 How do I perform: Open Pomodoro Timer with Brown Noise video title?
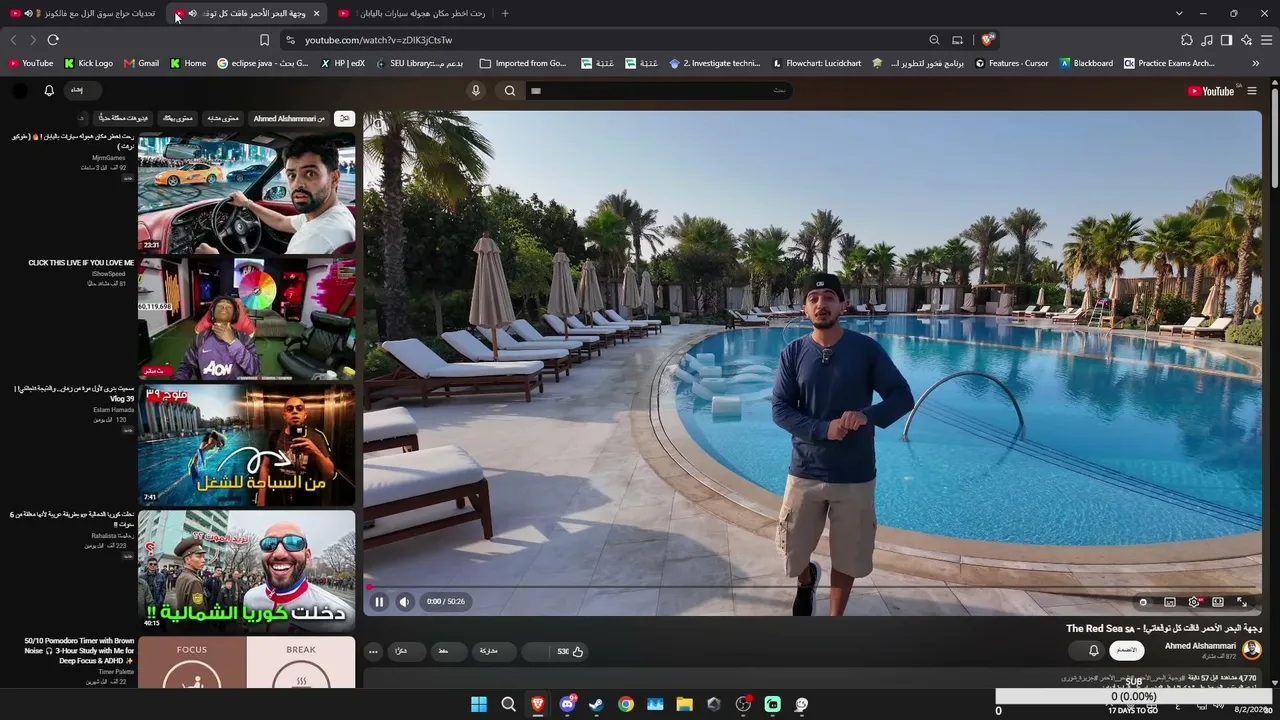[x=80, y=651]
